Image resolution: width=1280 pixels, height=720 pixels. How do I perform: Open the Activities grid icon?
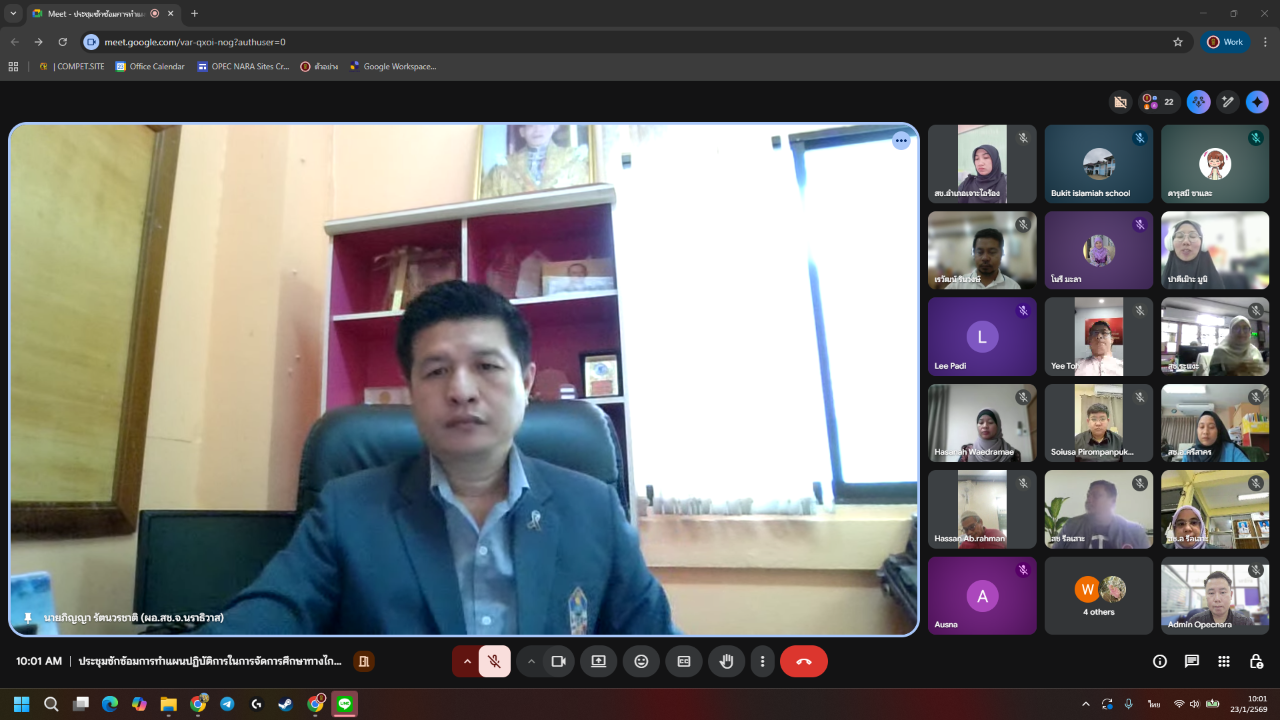pos(1224,661)
